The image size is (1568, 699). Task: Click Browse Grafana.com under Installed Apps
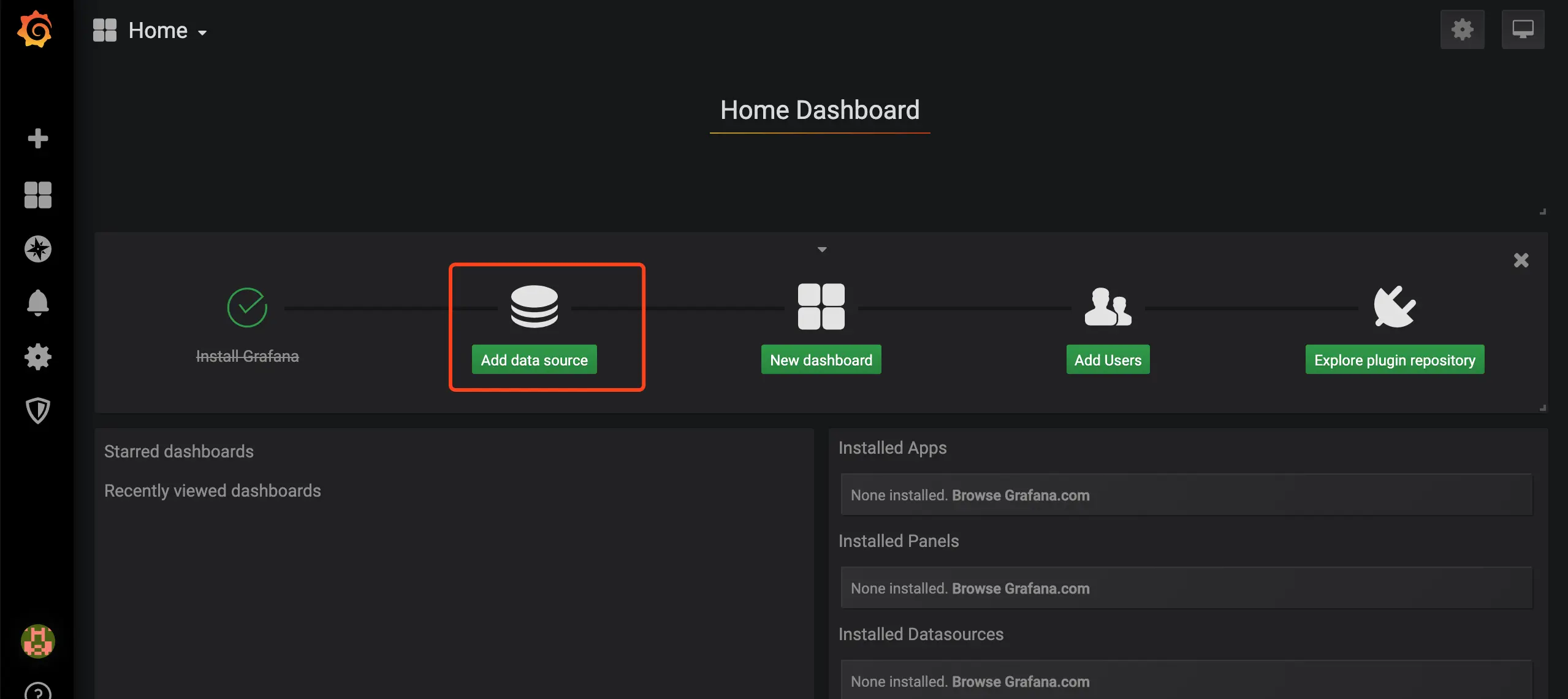[x=1020, y=495]
